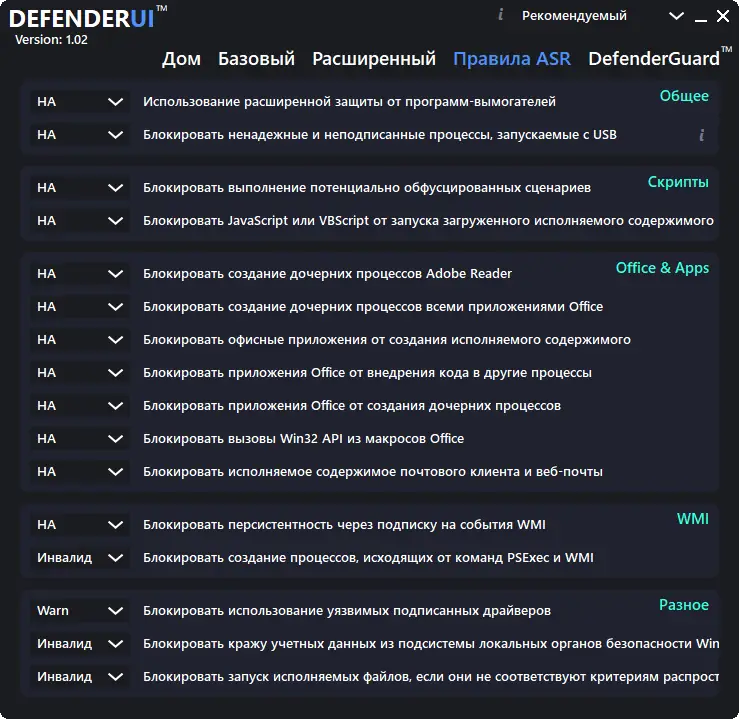Open dropdown for obfuscated scripts rule

tap(80, 188)
